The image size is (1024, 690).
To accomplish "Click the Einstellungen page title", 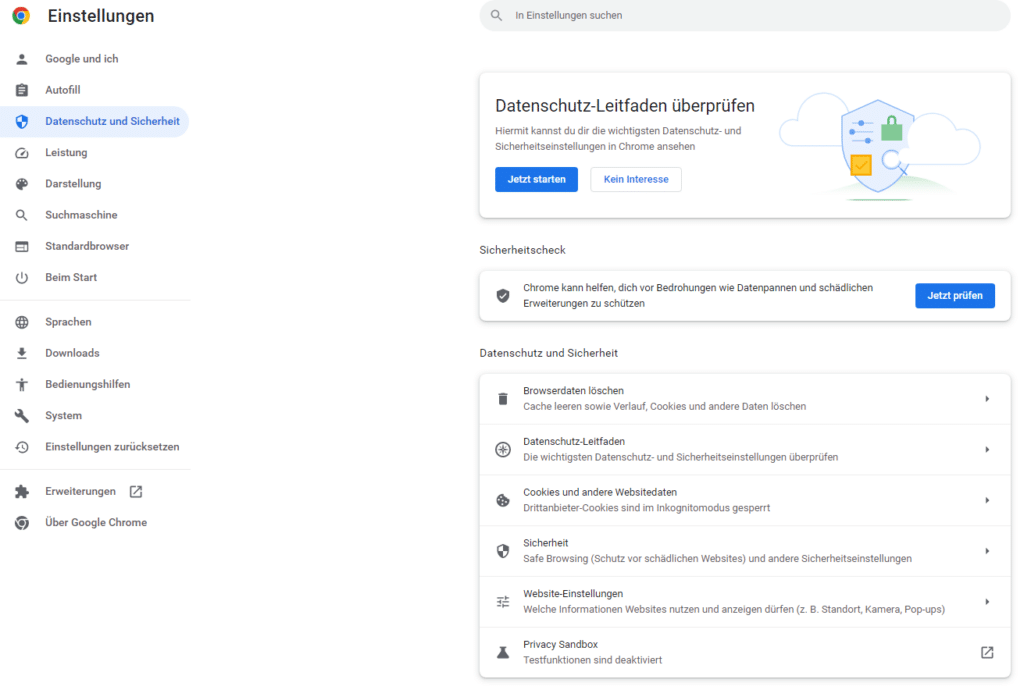I will point(101,16).
